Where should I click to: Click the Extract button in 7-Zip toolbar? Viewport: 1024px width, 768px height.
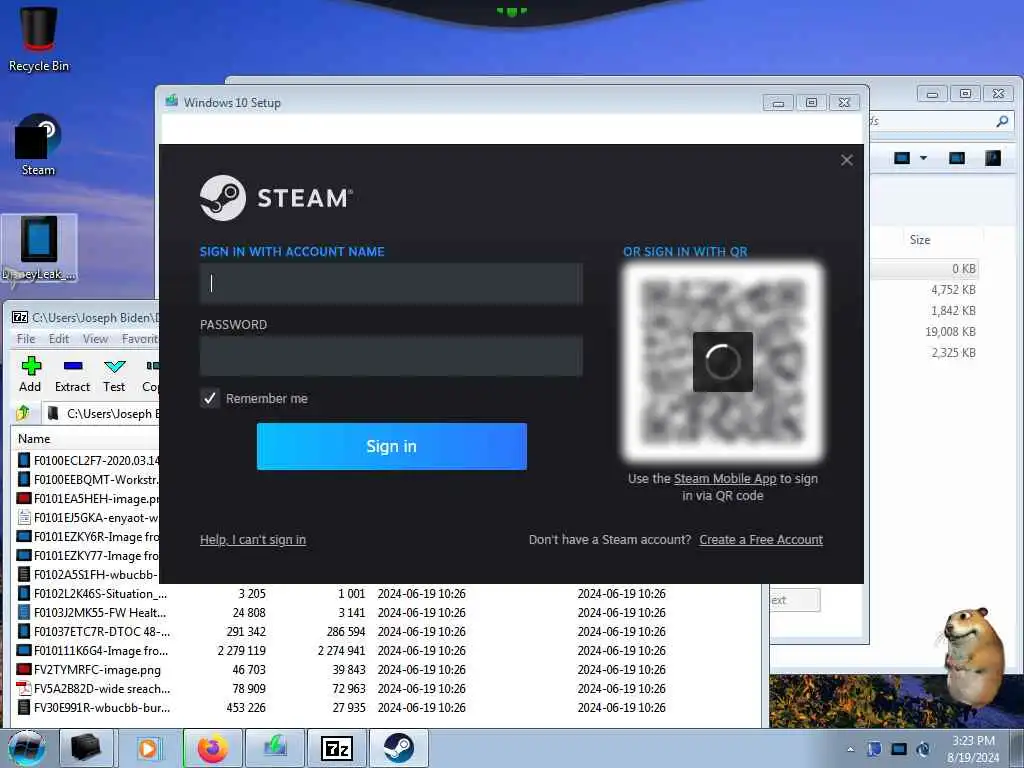click(x=72, y=375)
